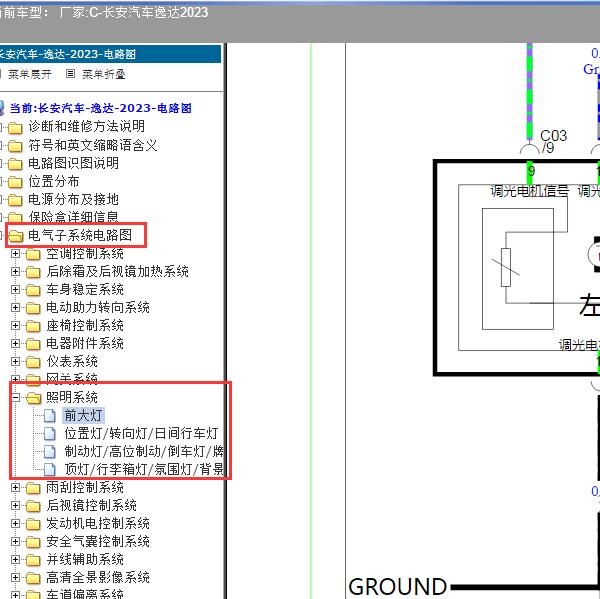This screenshot has height=599, width=600.
Task: Click the dimming motor resistor symbol
Action: (x=506, y=267)
